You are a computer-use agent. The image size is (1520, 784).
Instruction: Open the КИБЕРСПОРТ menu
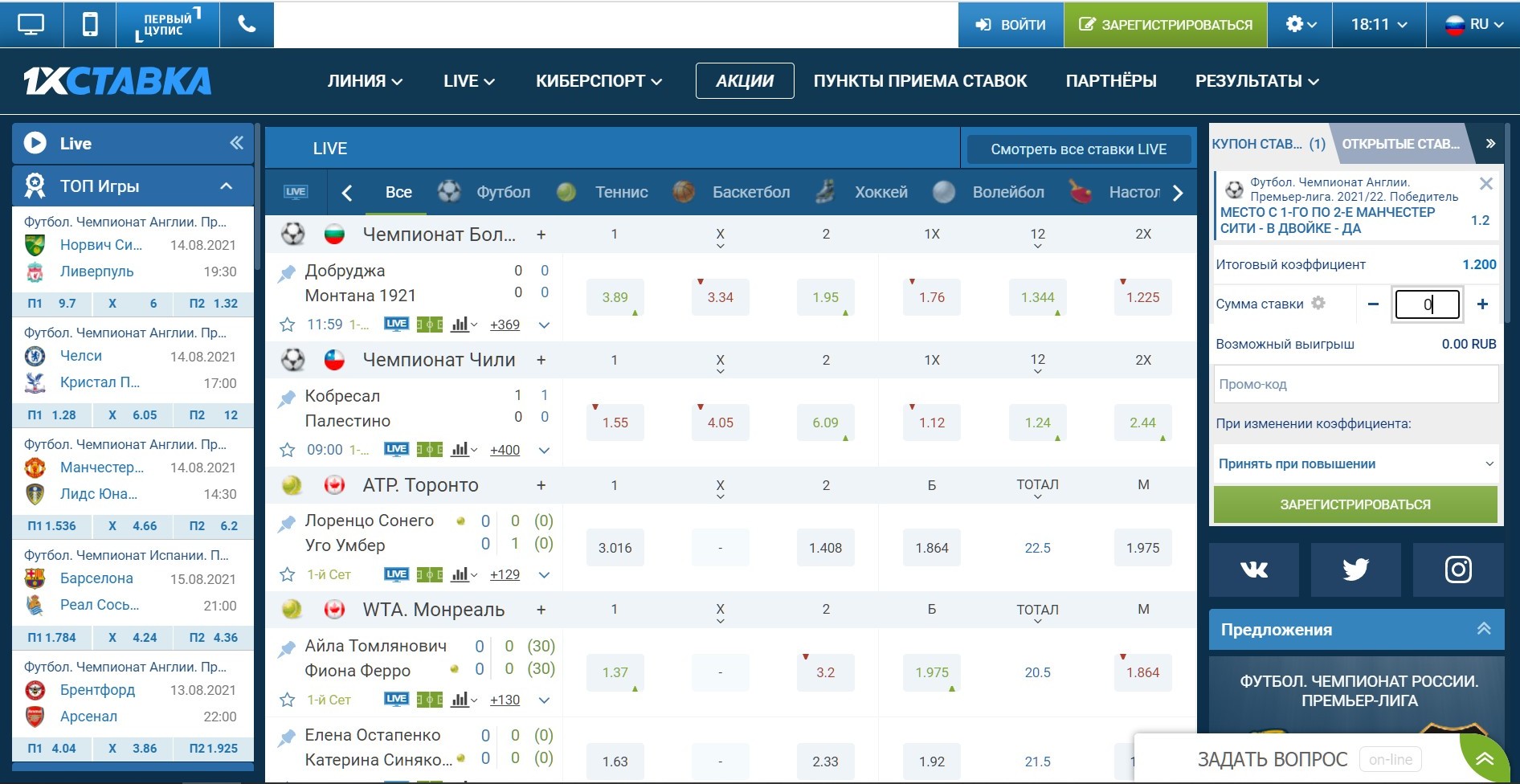pyautogui.click(x=599, y=81)
